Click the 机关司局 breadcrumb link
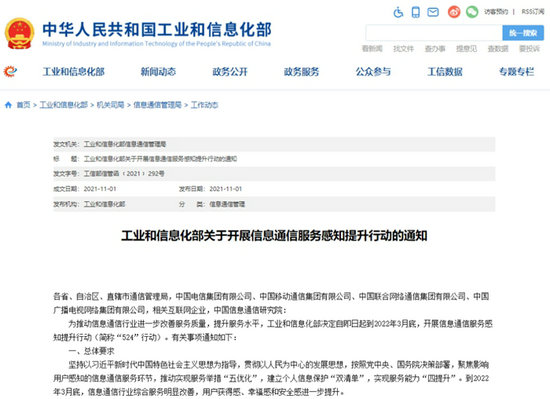550x399 pixels. coord(110,105)
